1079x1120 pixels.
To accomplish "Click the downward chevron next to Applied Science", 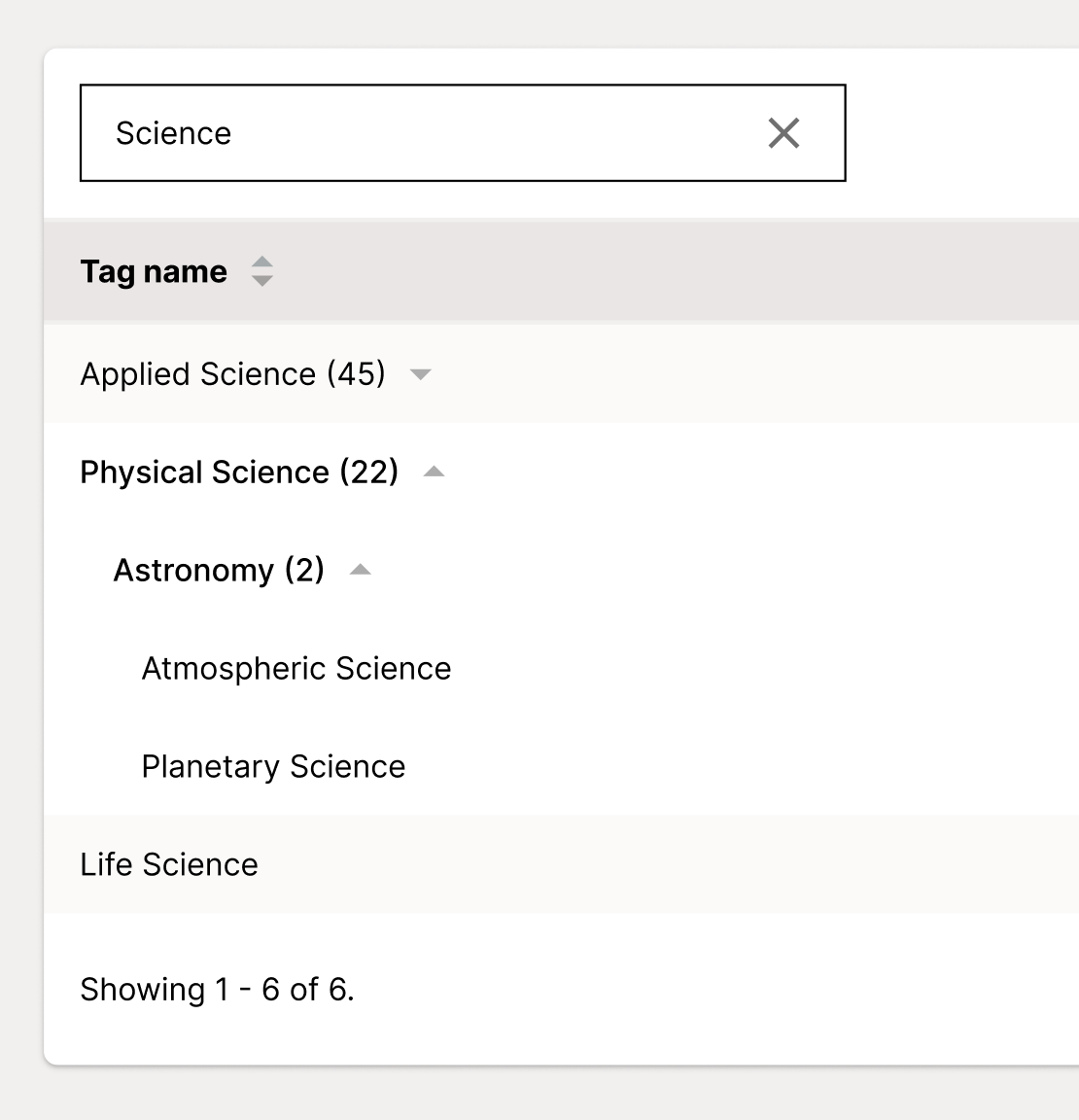I will [x=419, y=373].
